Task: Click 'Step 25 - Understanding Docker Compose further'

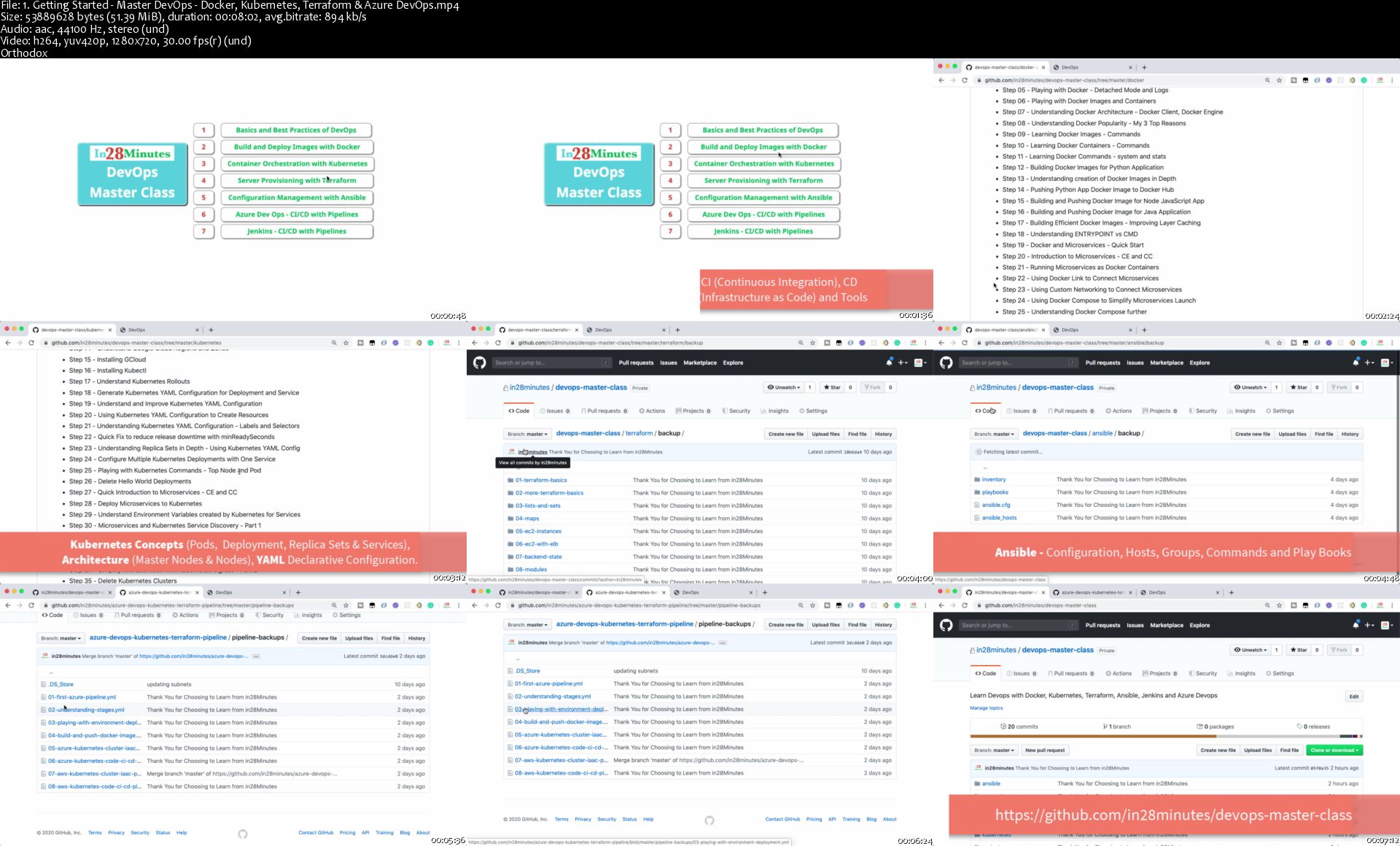Action: (x=1074, y=311)
